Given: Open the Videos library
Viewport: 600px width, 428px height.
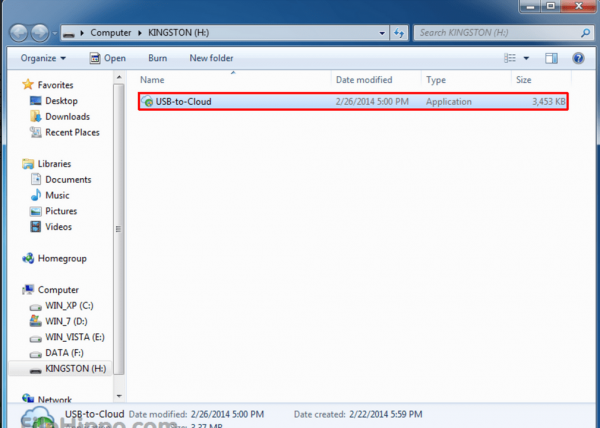Looking at the screenshot, I should point(58,227).
